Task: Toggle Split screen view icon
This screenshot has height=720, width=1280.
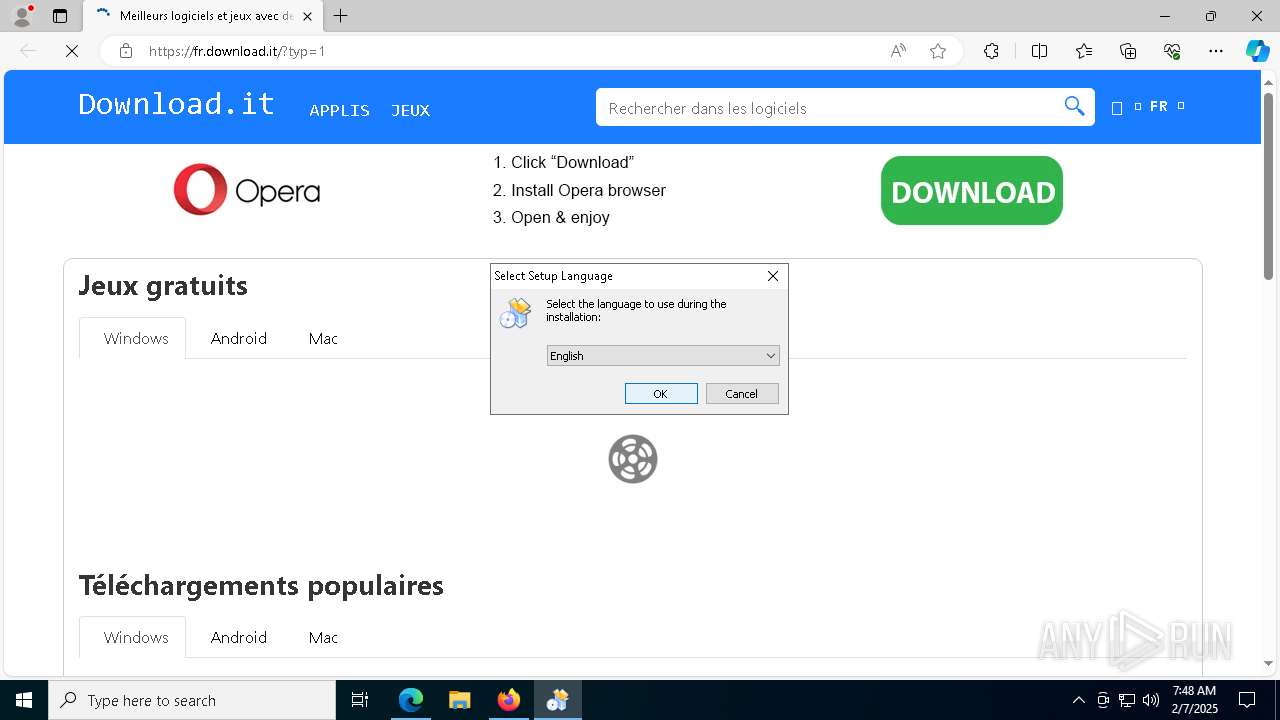Action: click(1039, 51)
